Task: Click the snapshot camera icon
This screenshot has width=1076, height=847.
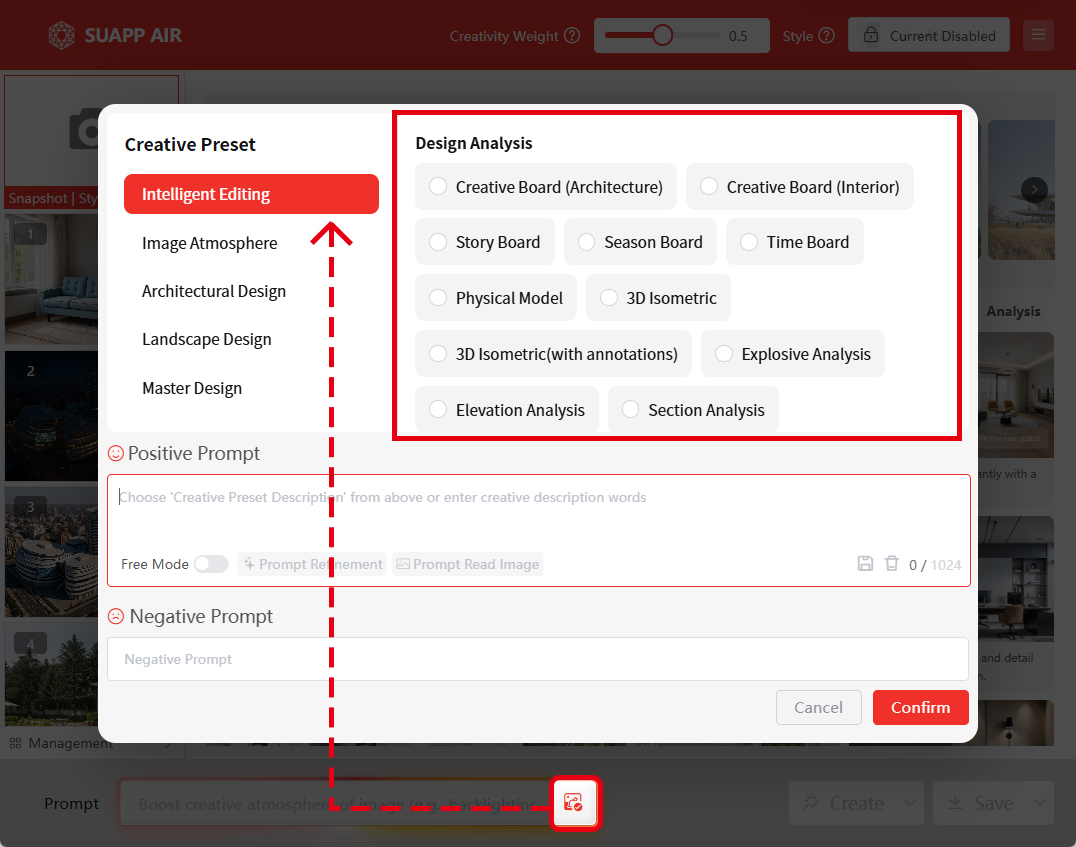Action: pos(85,130)
